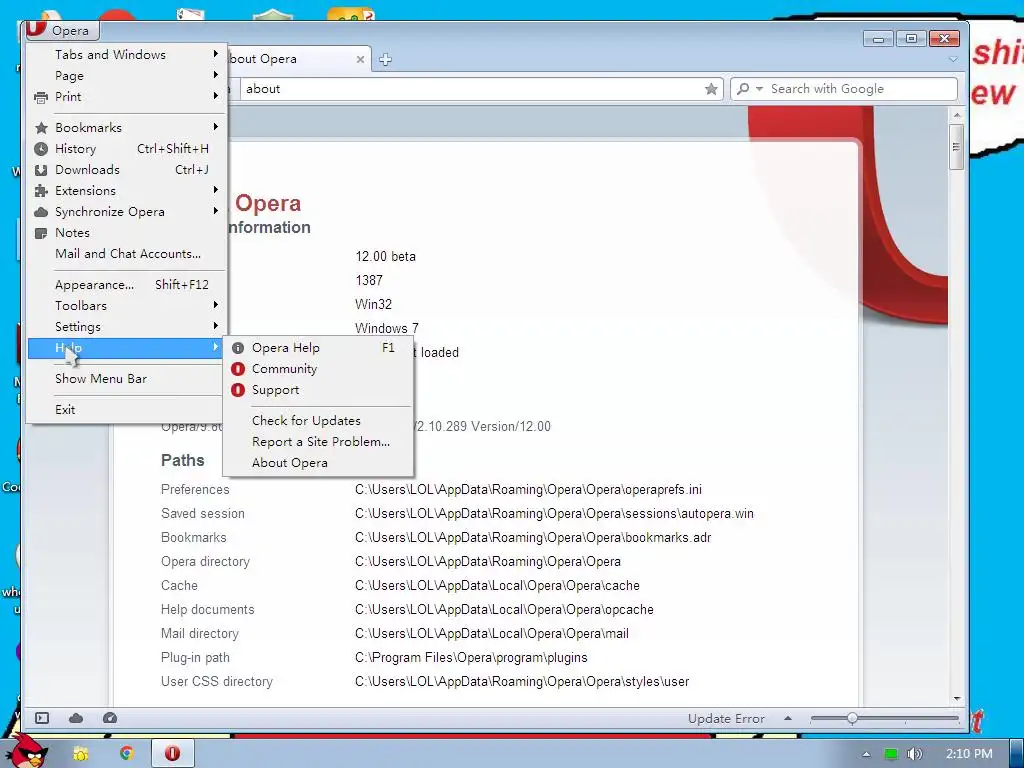Viewport: 1024px width, 768px height.
Task: Open Tabs and Windows submenu
Action: tap(127, 54)
